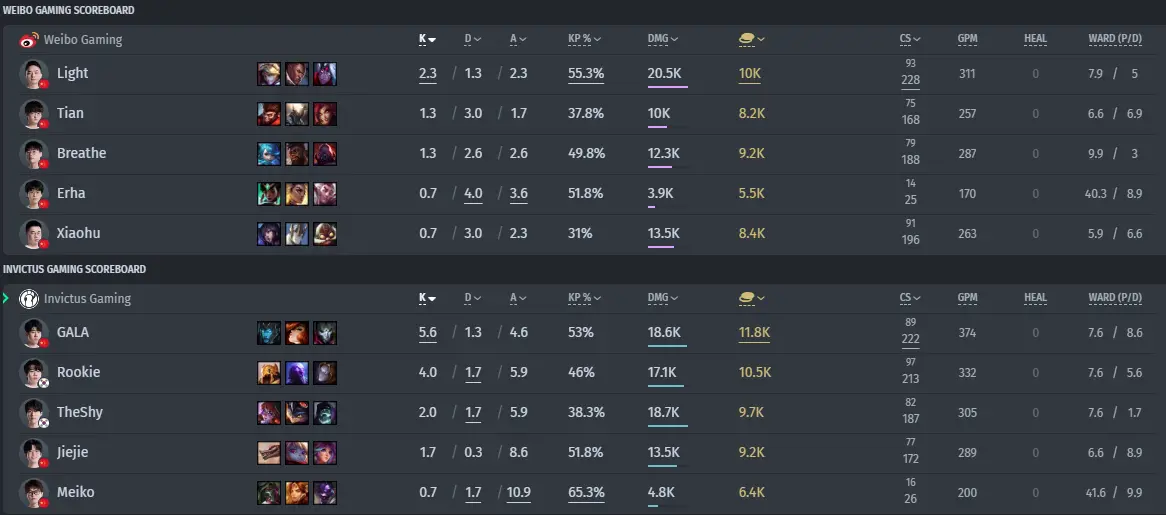Click Light's damage bar under 20.5K
The width and height of the screenshot is (1166, 515).
668,87
